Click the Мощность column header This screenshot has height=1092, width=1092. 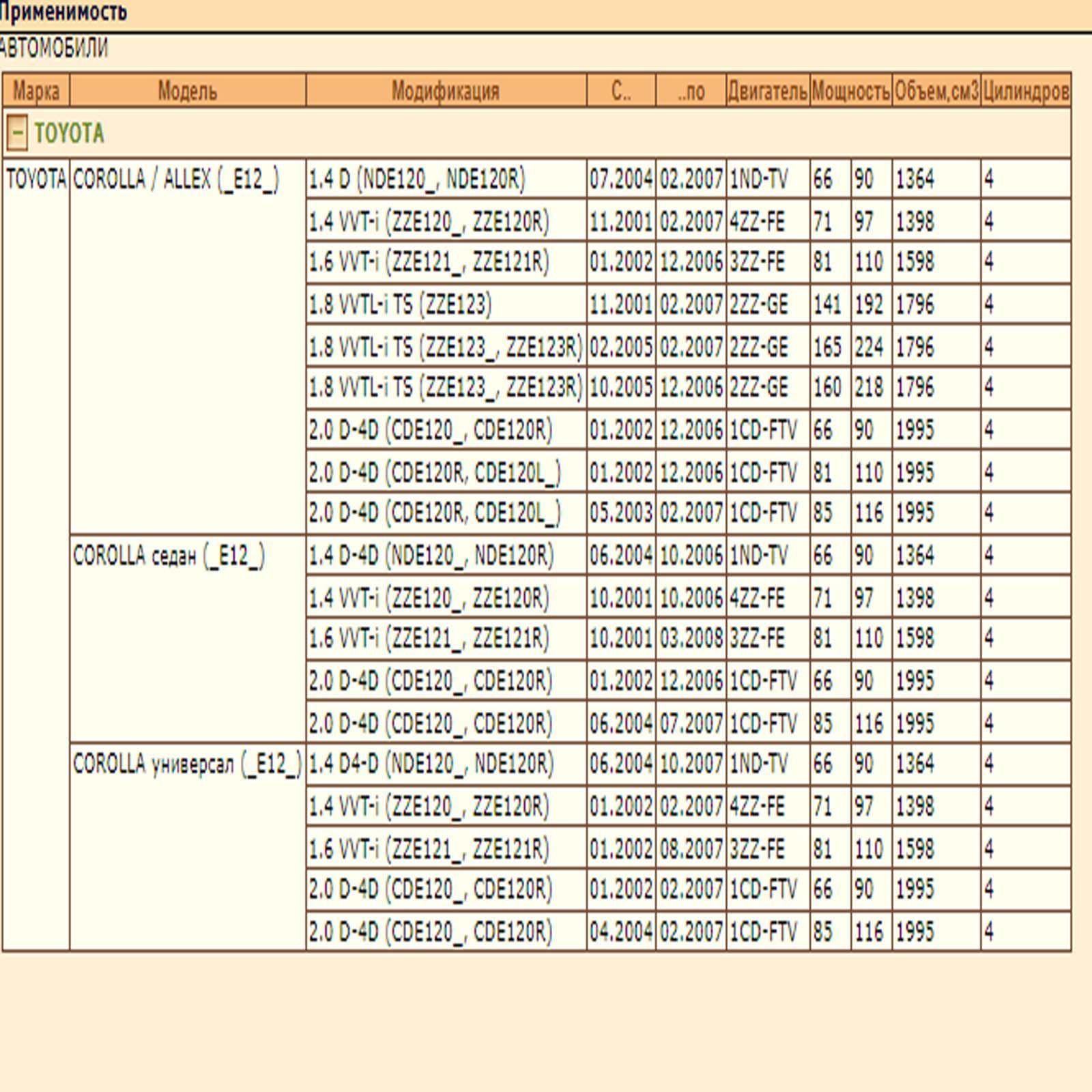tap(850, 91)
